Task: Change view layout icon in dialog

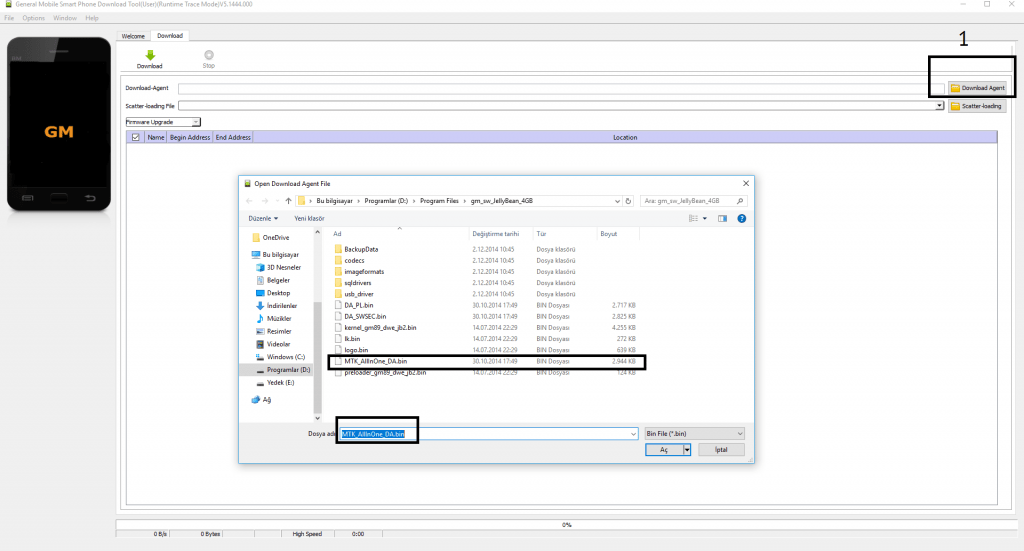Action: 694,219
